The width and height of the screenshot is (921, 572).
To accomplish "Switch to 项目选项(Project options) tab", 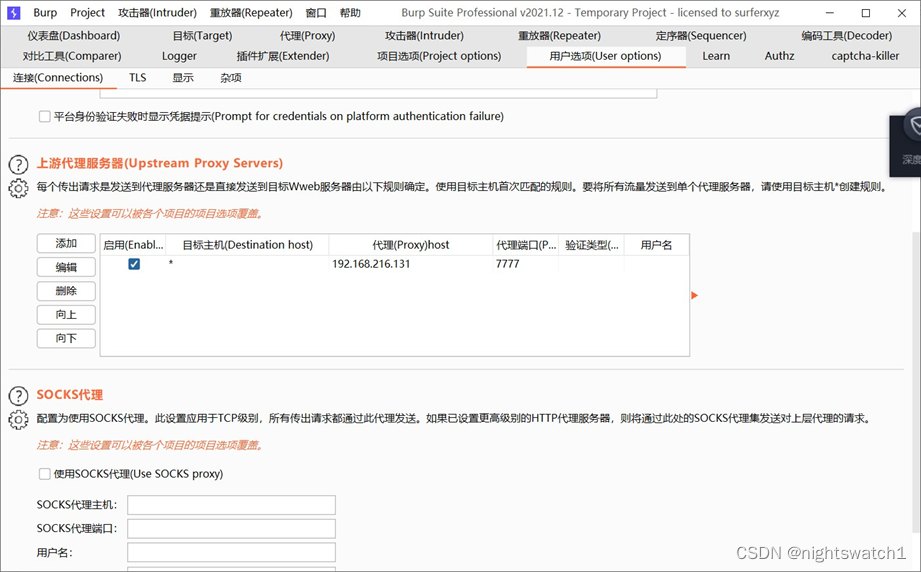I will pyautogui.click(x=439, y=56).
